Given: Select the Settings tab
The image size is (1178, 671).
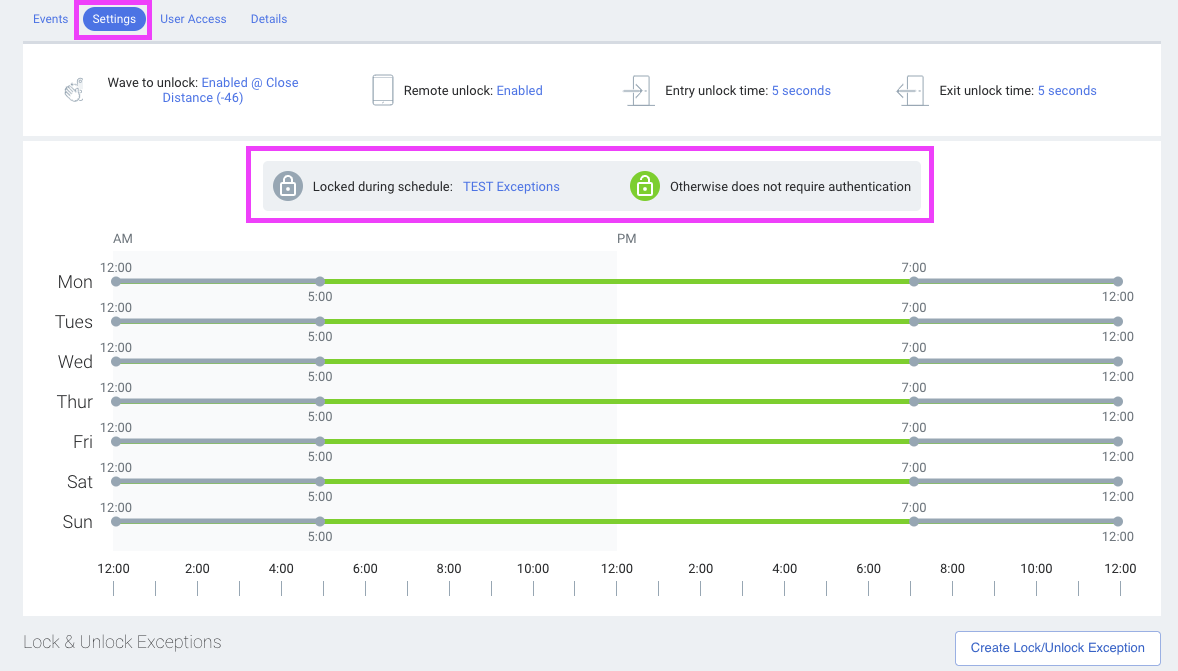Looking at the screenshot, I should pos(114,19).
